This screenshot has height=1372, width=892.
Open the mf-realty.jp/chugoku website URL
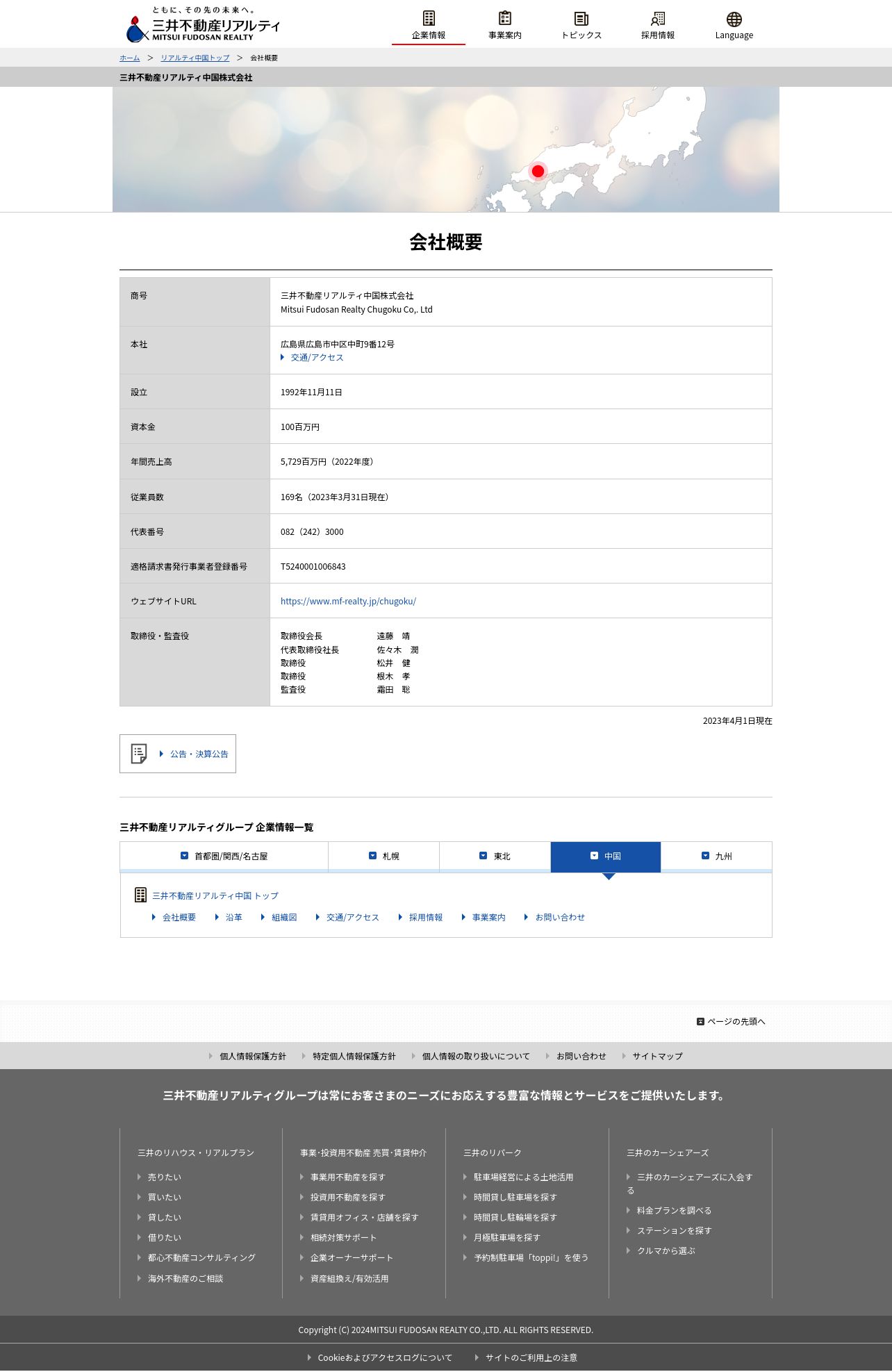click(x=348, y=601)
